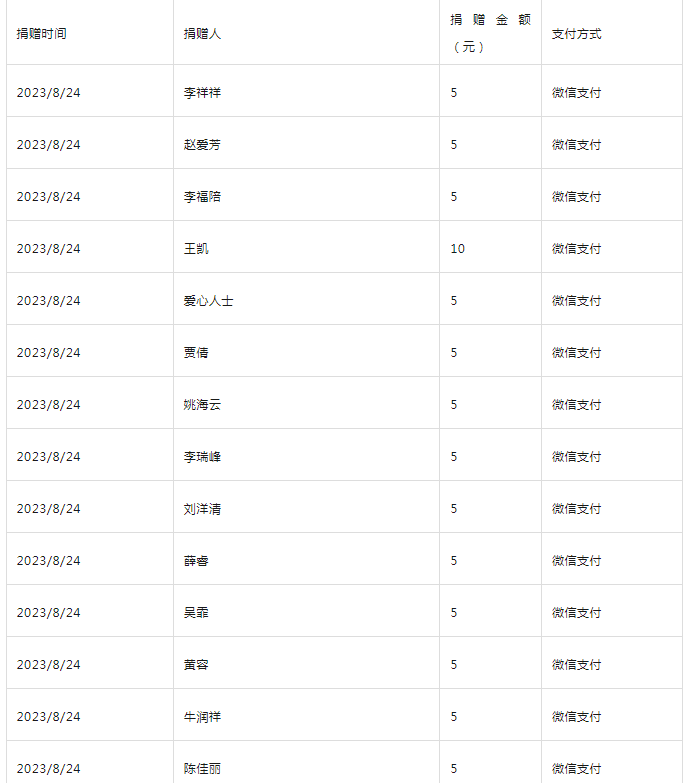
Task: Click the donor cell 李福陪
Action: click(x=202, y=197)
